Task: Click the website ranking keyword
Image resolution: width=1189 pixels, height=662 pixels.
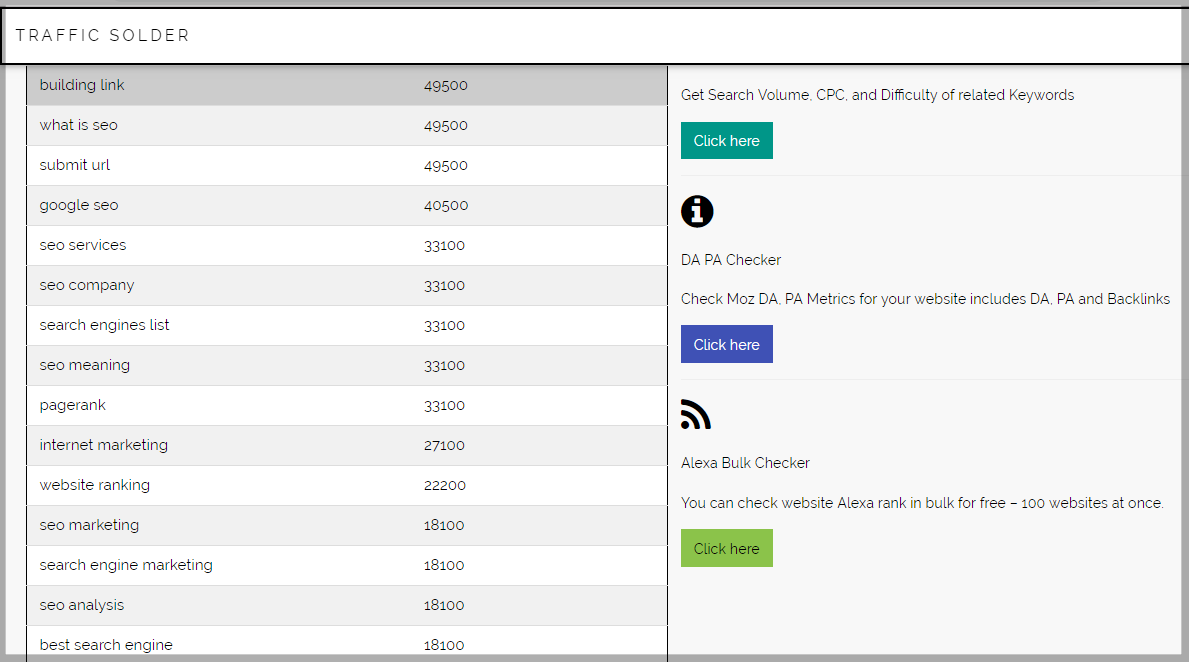Action: tap(94, 485)
